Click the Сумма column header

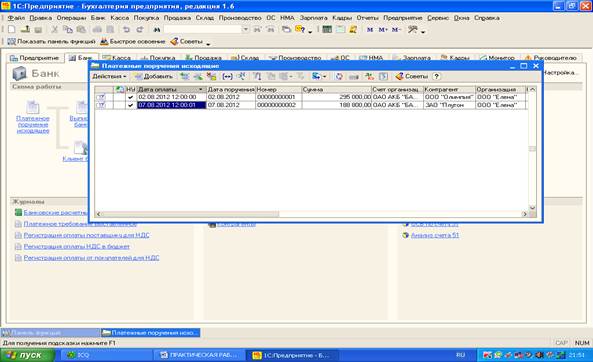(x=337, y=90)
